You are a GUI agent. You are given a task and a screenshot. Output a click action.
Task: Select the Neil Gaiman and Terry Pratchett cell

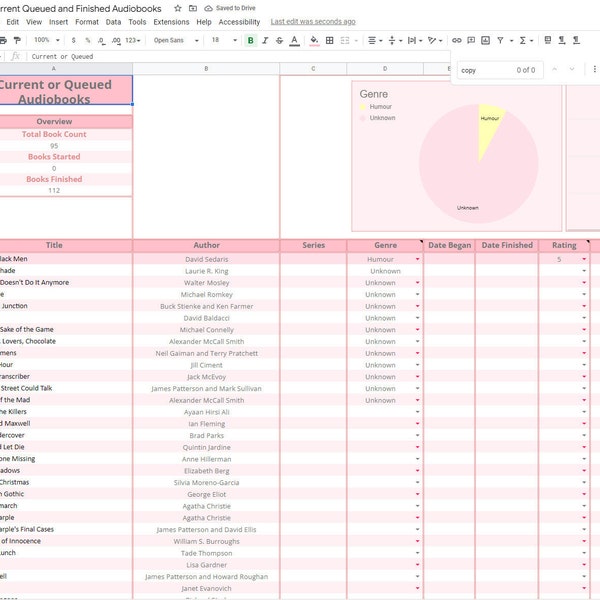pos(206,353)
